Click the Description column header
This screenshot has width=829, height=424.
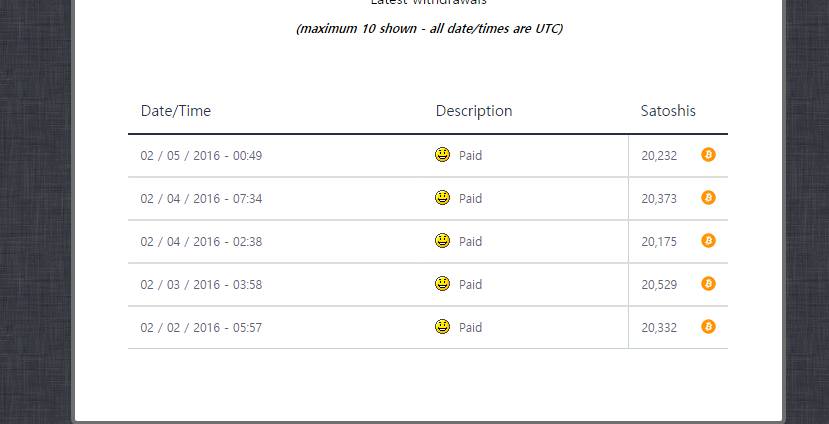[474, 111]
